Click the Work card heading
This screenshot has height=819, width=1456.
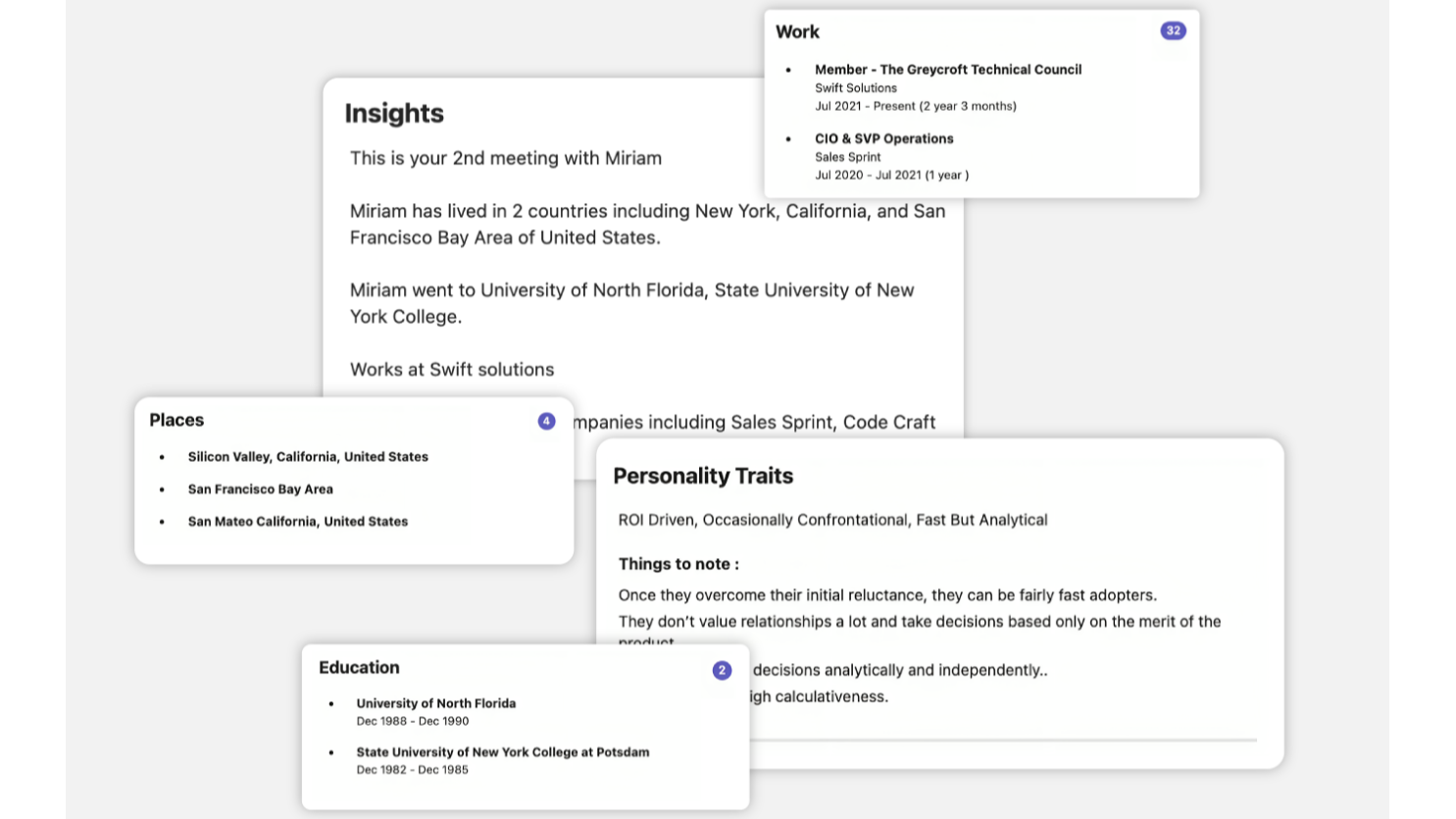point(797,32)
